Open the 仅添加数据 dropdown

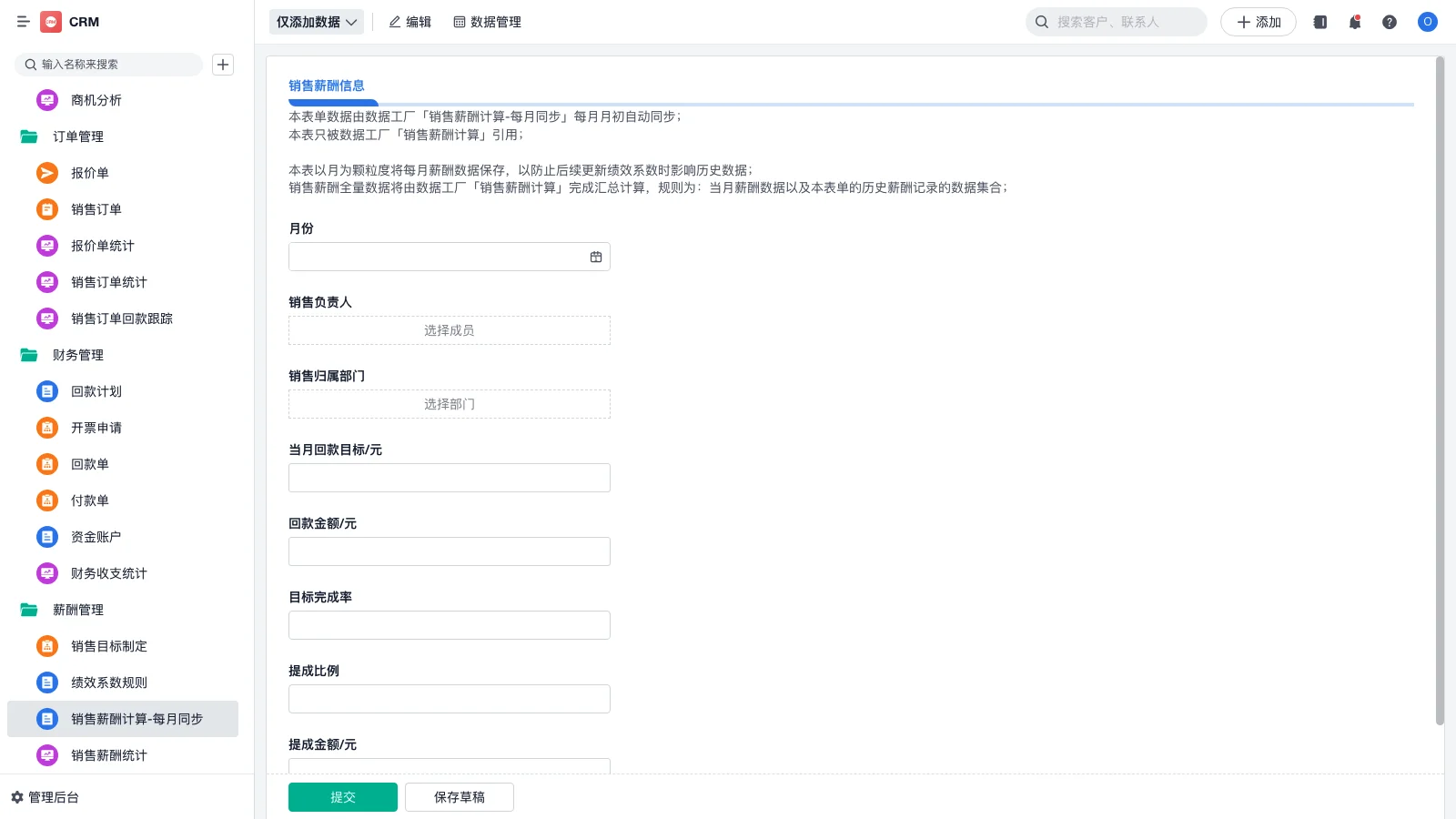pyautogui.click(x=316, y=21)
